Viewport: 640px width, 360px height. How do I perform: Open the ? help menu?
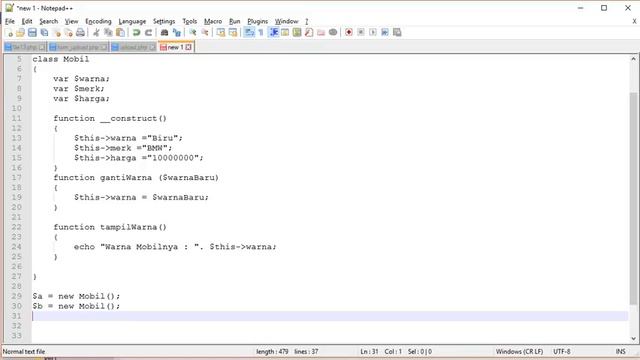pyautogui.click(x=307, y=21)
